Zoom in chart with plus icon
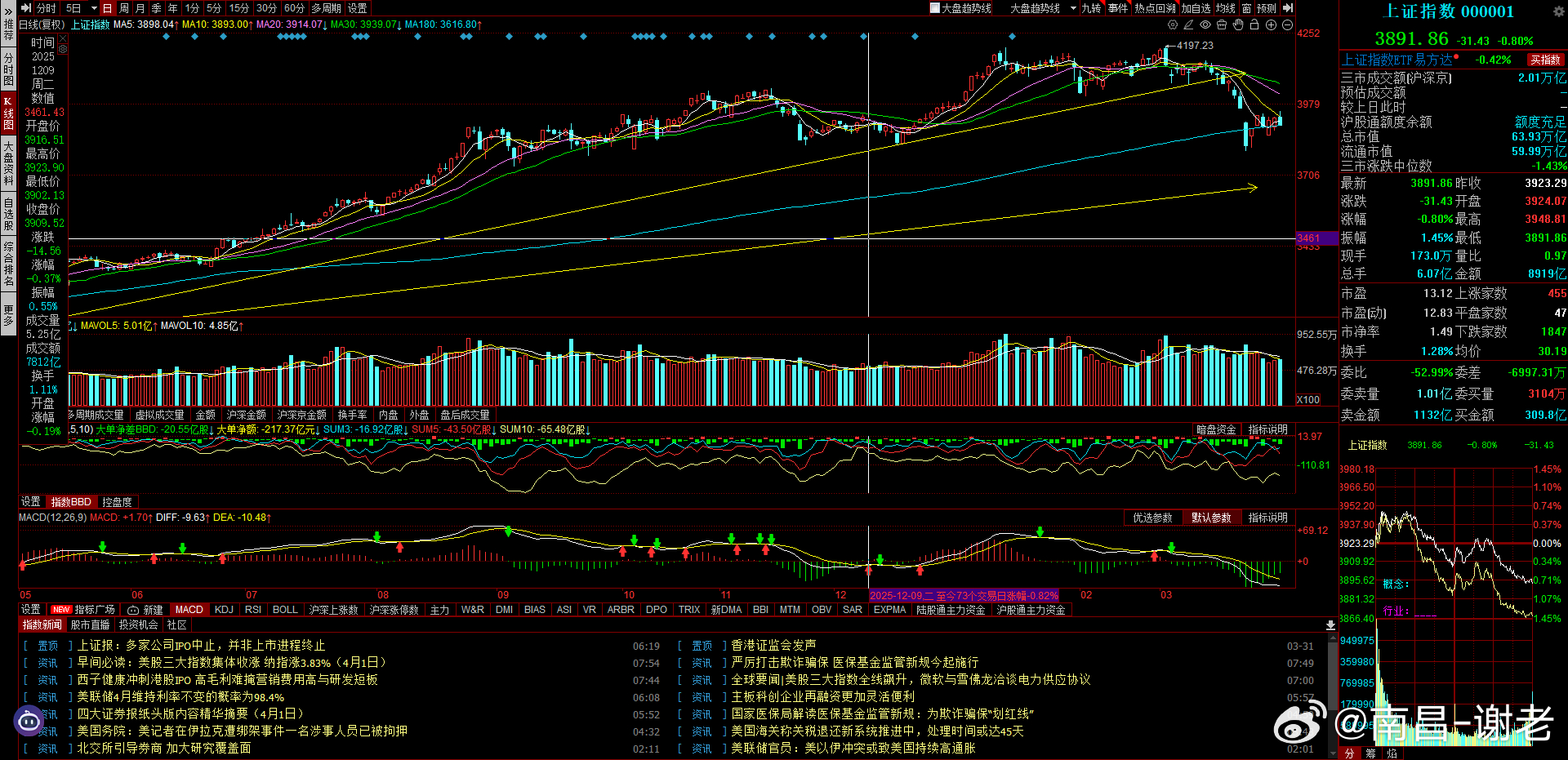Image resolution: width=1568 pixels, height=760 pixels. point(1271,25)
